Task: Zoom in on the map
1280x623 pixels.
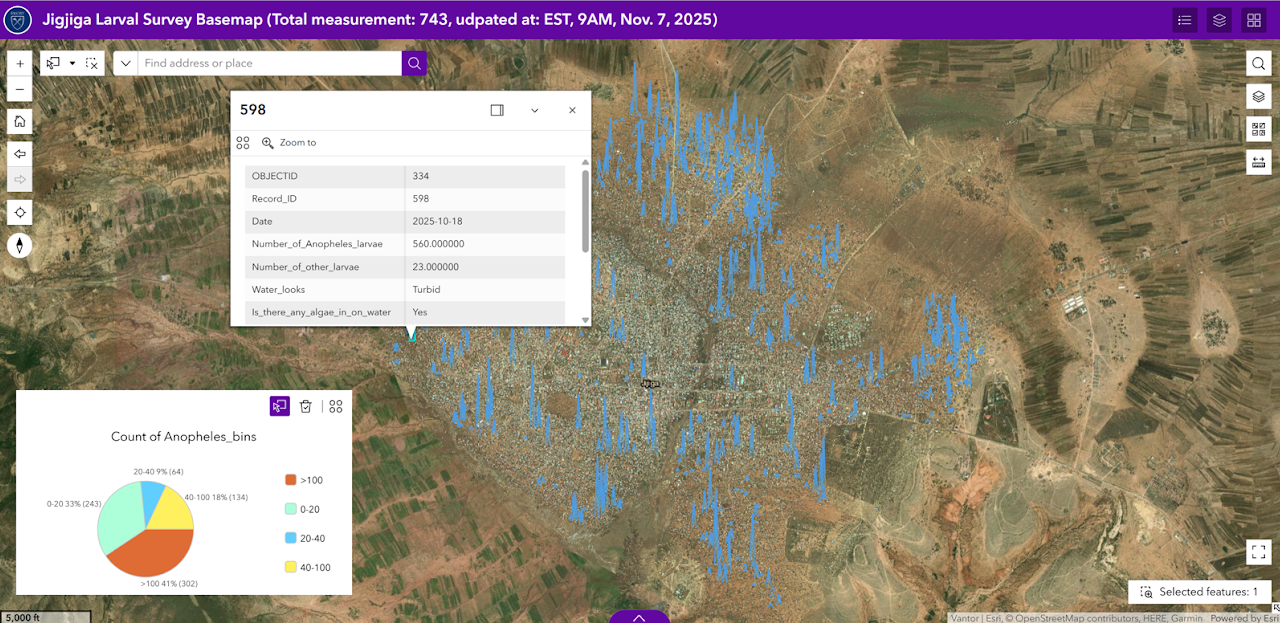Action: pos(20,63)
